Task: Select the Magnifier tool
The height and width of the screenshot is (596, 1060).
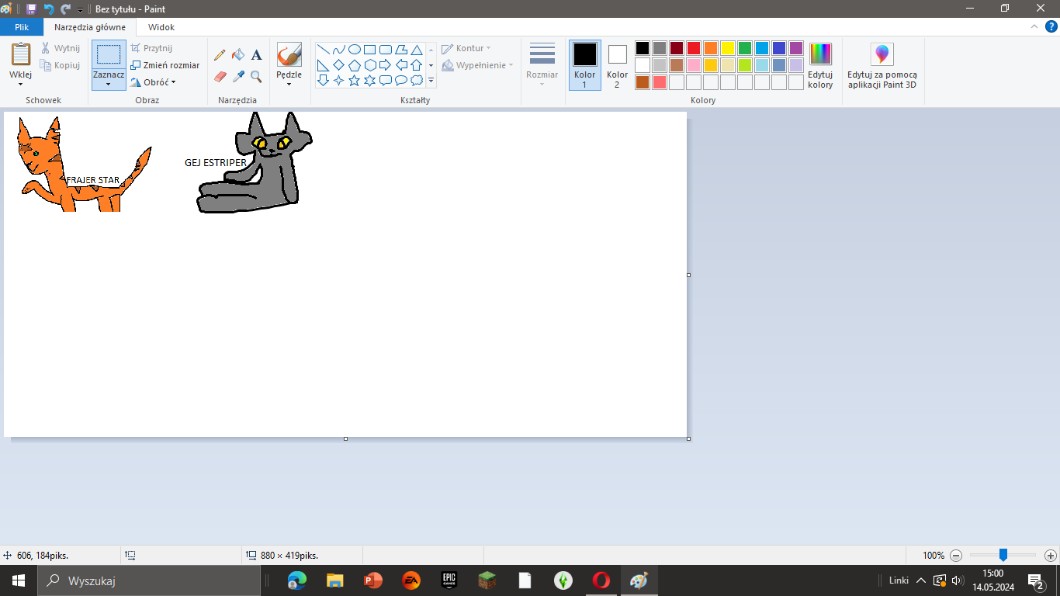Action: point(256,76)
